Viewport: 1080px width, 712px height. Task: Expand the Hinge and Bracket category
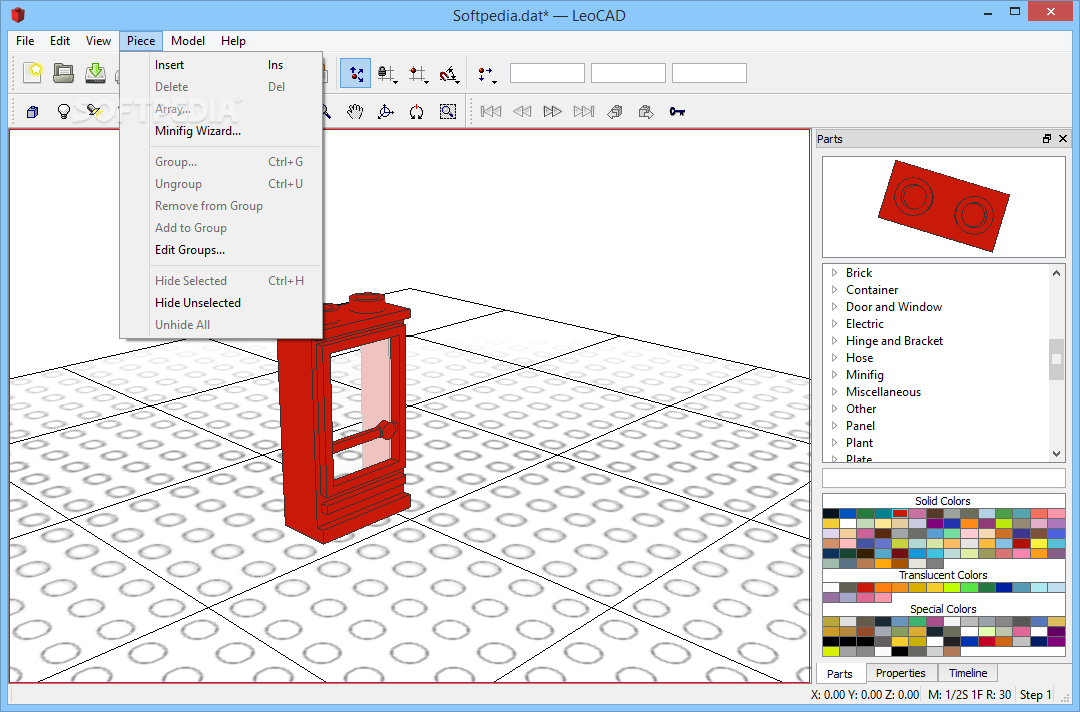coord(835,341)
